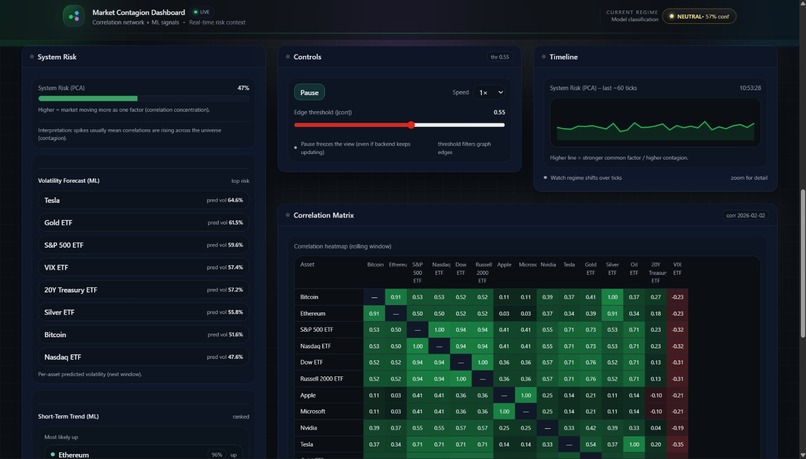Click the Correlation Matrix panel title

pos(323,215)
